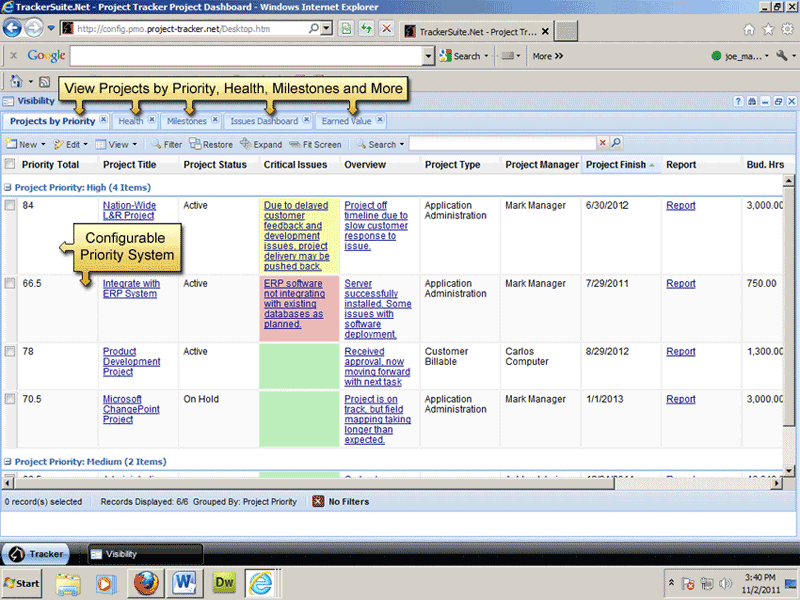Open the folder Explorer taskbar icon
This screenshot has width=800, height=600.
click(x=68, y=584)
